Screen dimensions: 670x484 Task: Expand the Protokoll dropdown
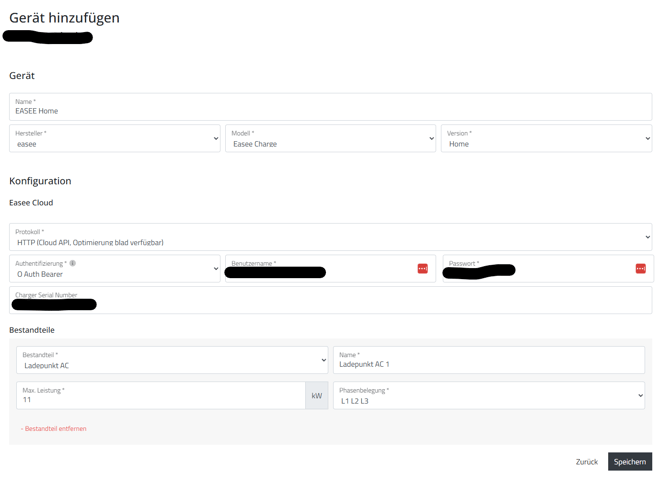click(x=330, y=237)
